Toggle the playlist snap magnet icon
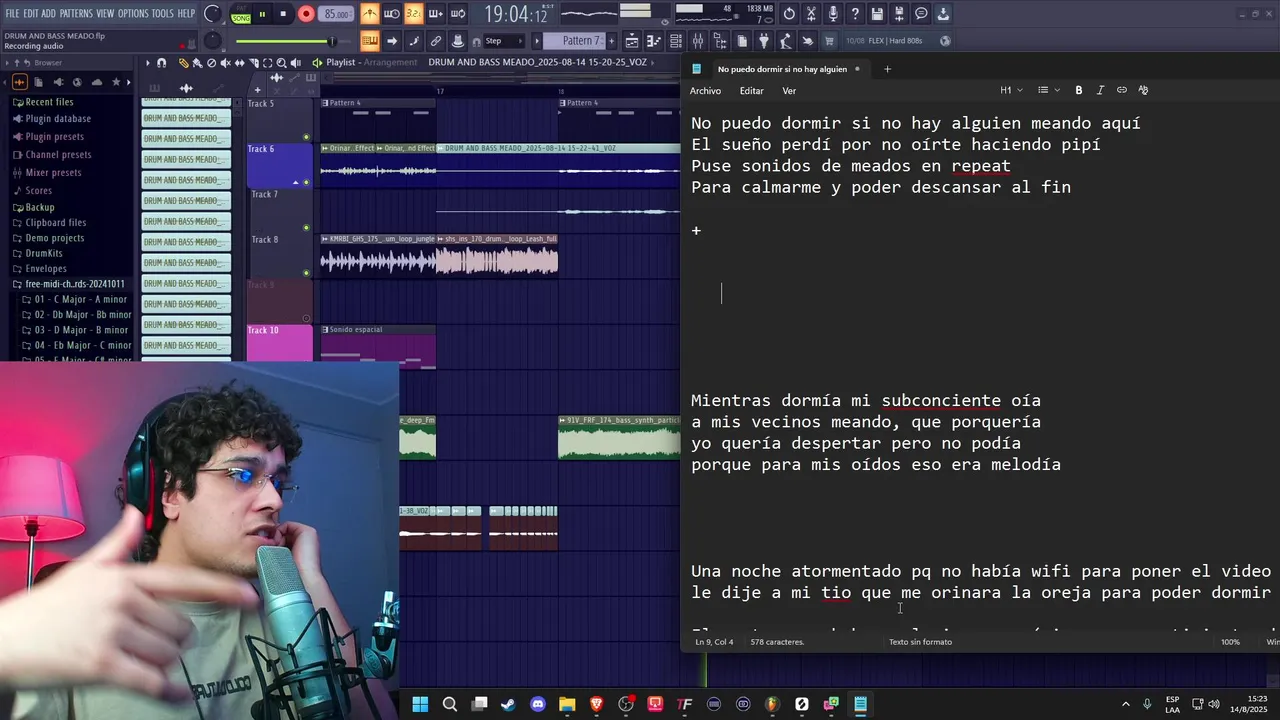The height and width of the screenshot is (720, 1280). coord(162,63)
